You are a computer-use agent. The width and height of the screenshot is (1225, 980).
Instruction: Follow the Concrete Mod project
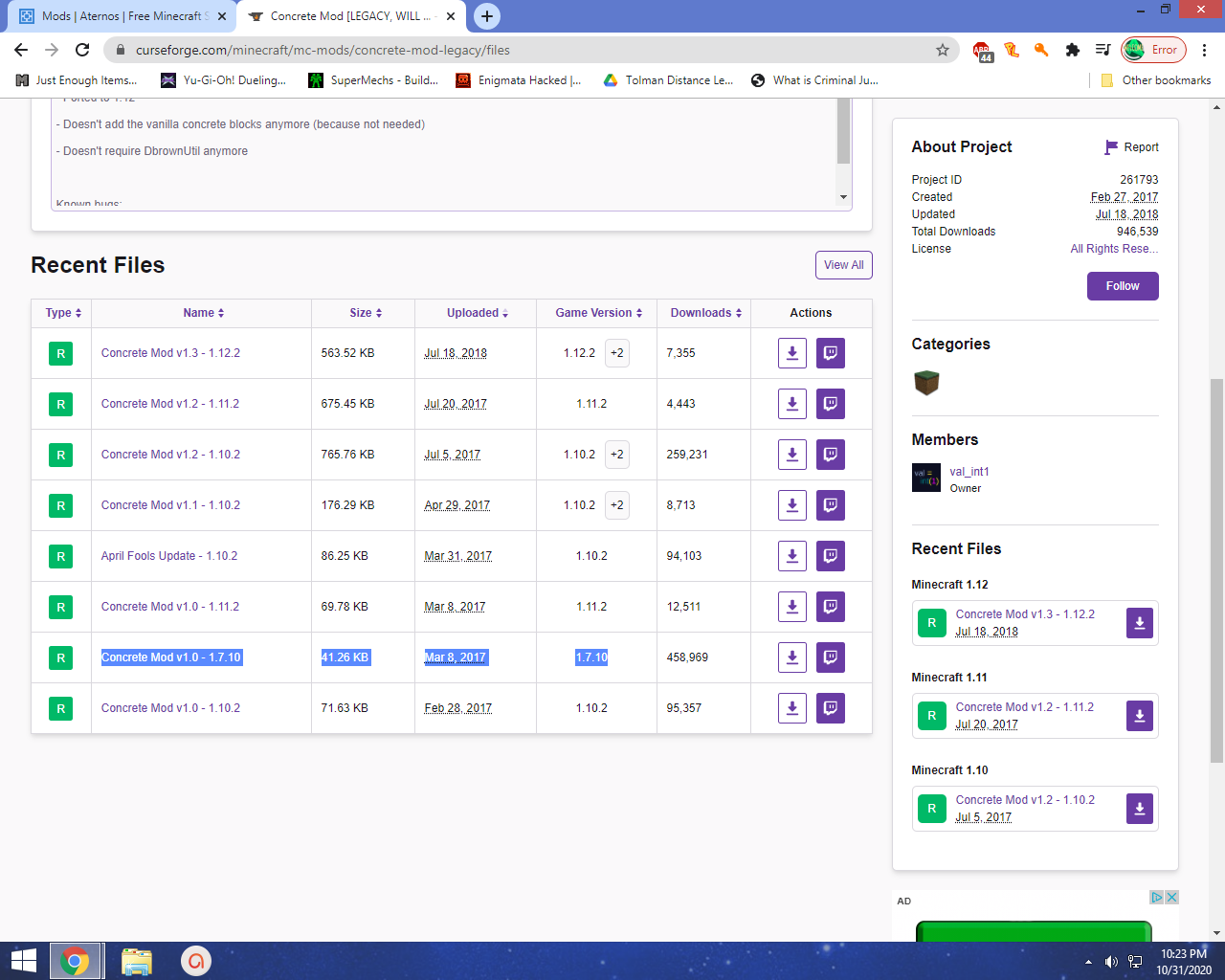point(1123,286)
